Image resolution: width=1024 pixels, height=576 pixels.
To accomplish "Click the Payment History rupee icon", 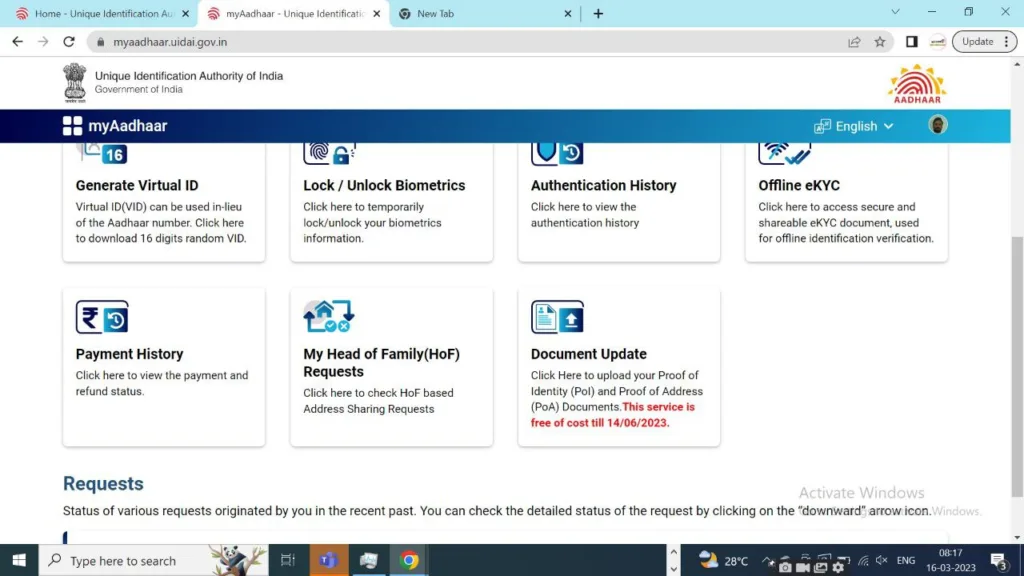I will (102, 318).
